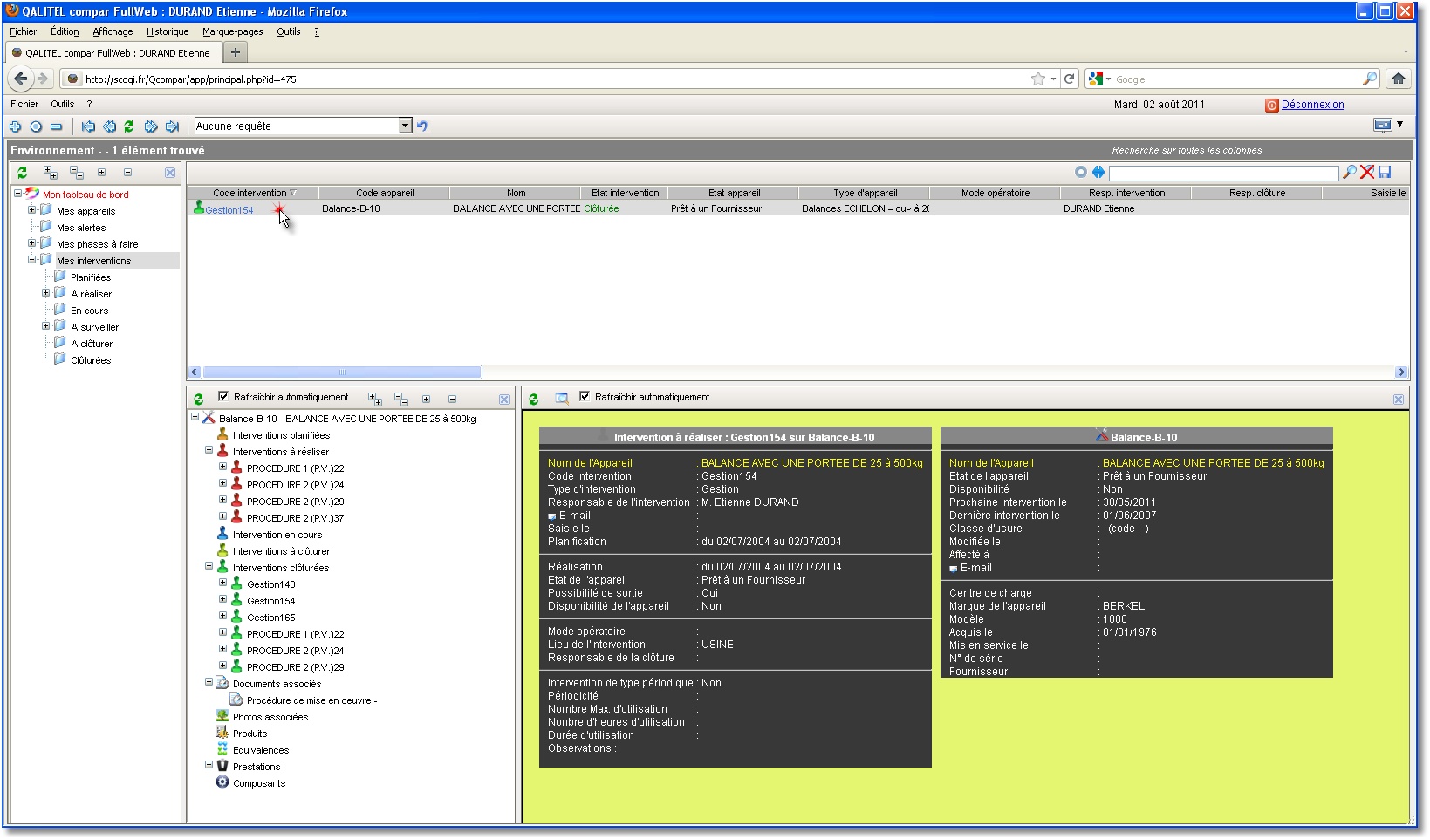Click the magnifier search icon above results grid
The image size is (1430, 840).
[1349, 172]
